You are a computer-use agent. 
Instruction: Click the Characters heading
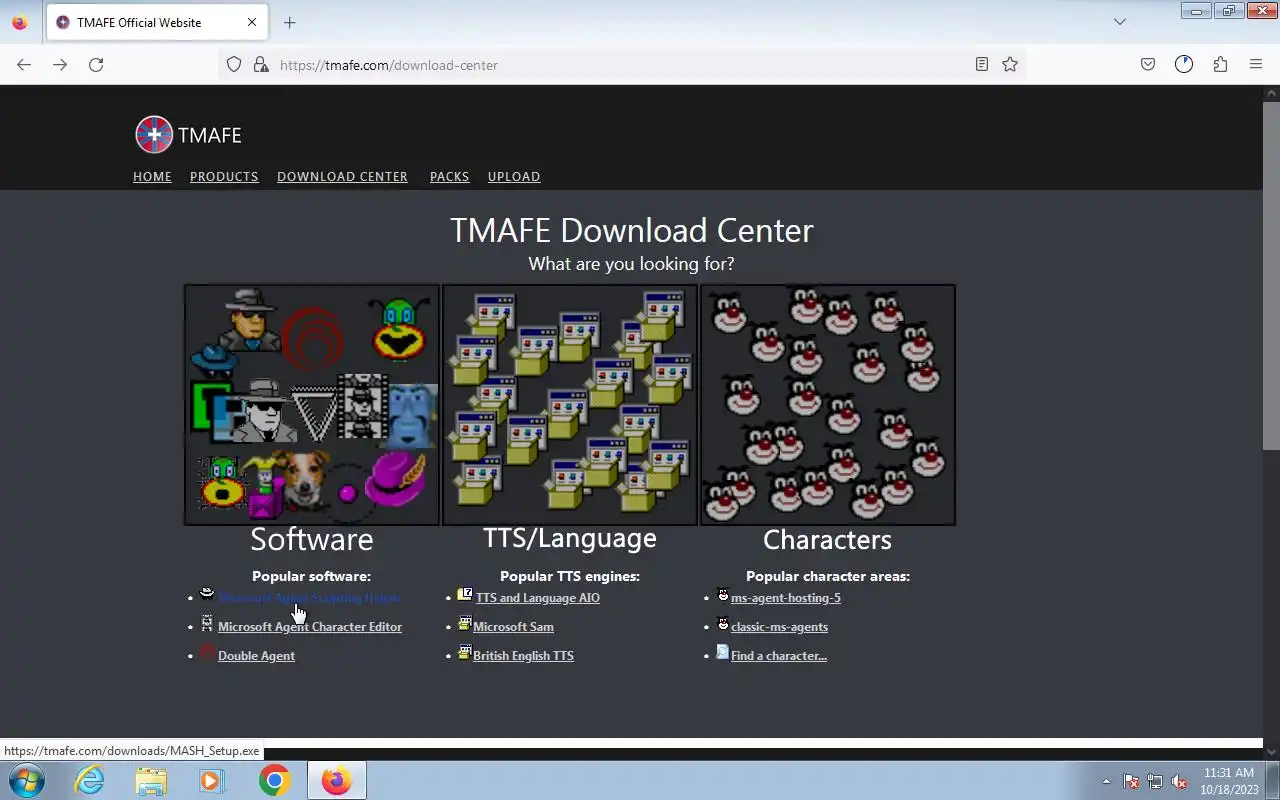(827, 540)
